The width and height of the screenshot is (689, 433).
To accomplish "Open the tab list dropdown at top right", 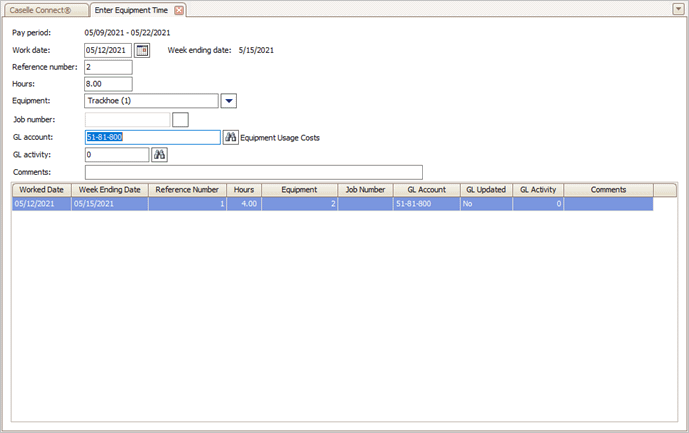I will (678, 8).
